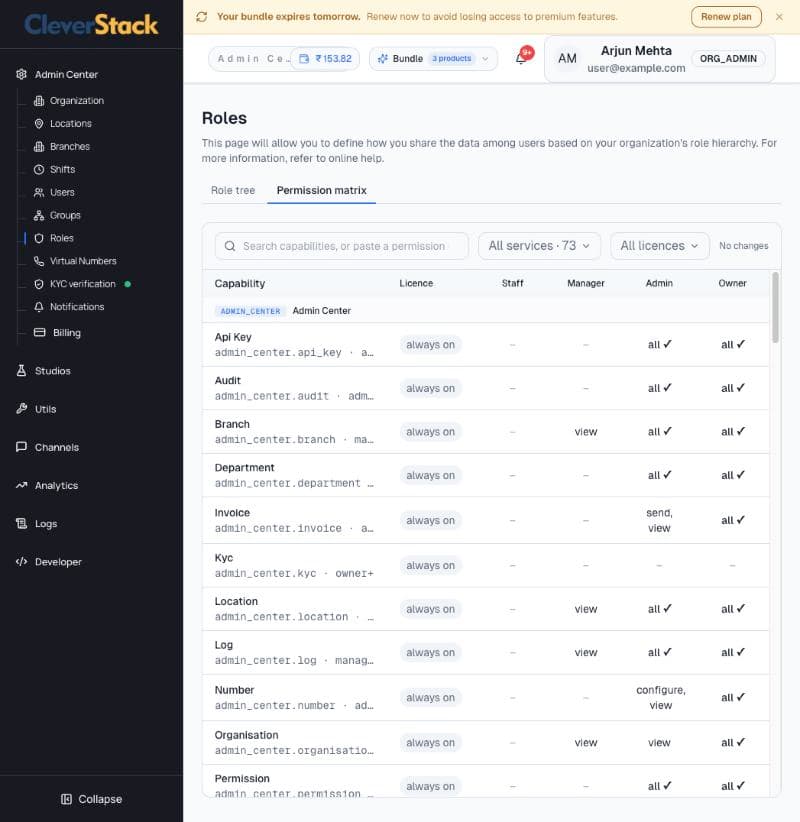Click the Admin Center gear icon
Image resolution: width=800 pixels, height=822 pixels.
tap(21, 74)
